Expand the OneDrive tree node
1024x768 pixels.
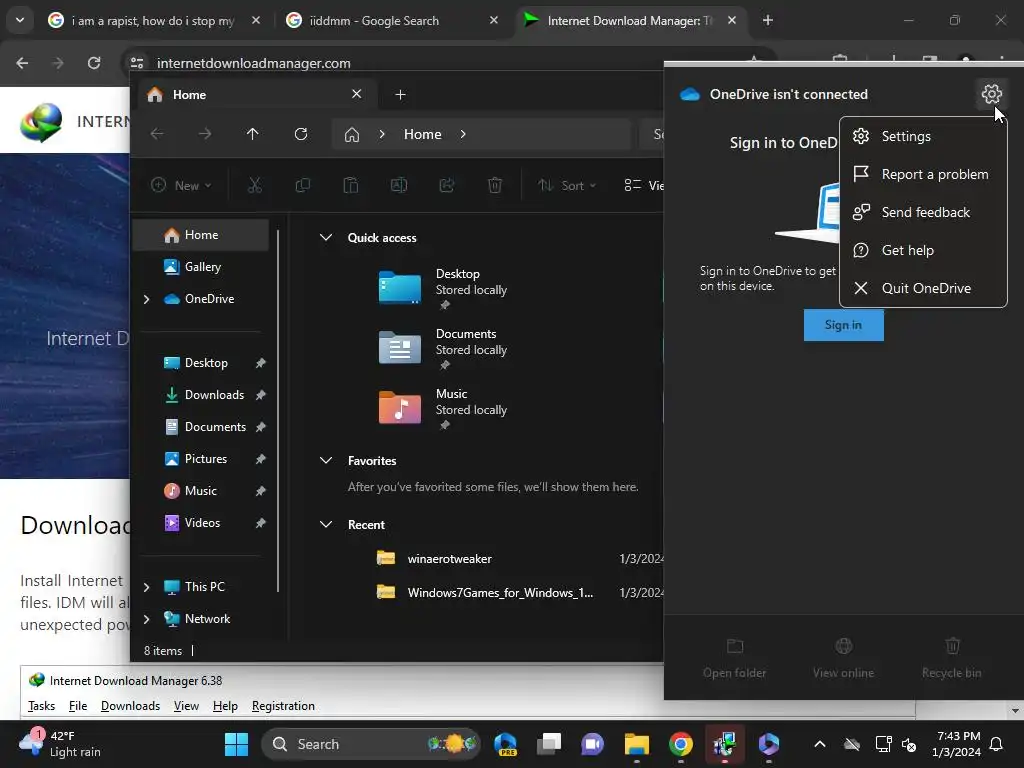coord(146,299)
